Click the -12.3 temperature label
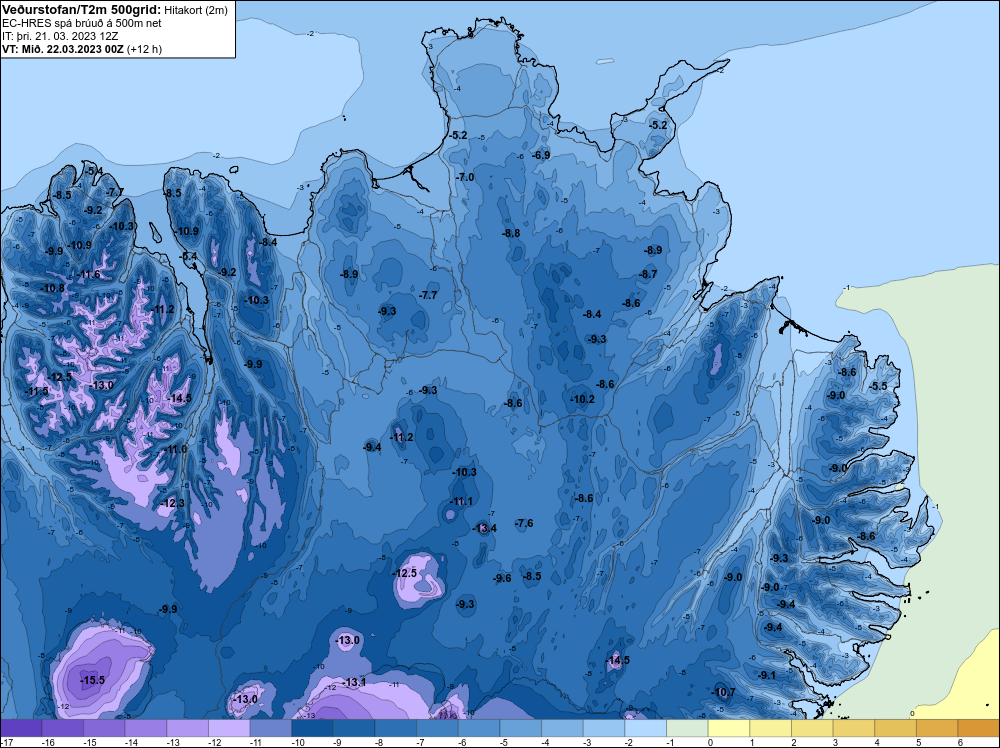Viewport: 1000px width, 748px height. [x=173, y=503]
